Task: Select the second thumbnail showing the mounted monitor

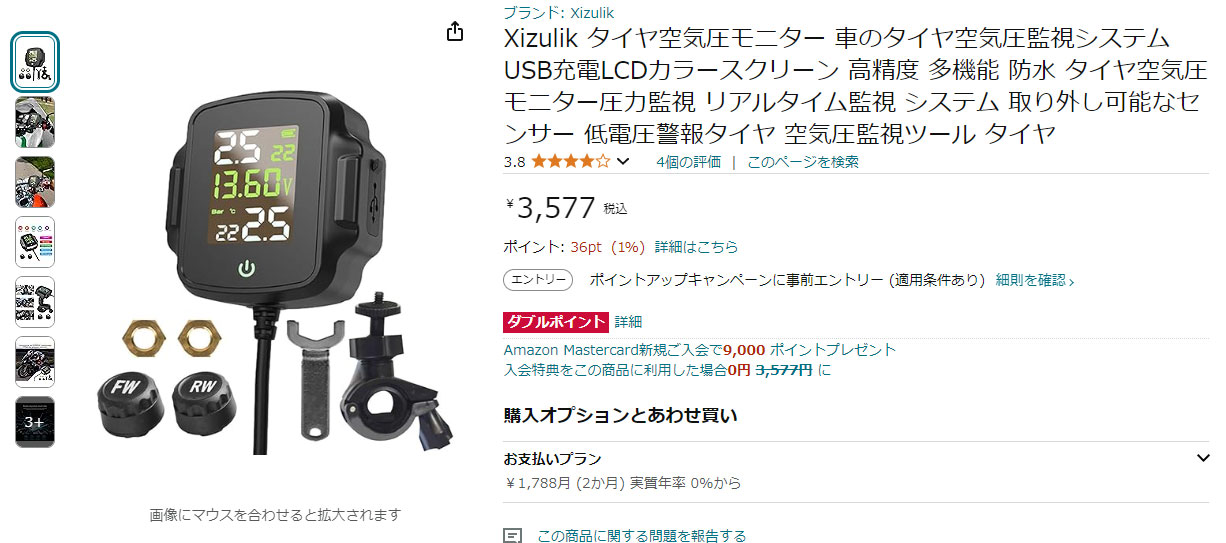Action: pyautogui.click(x=35, y=122)
